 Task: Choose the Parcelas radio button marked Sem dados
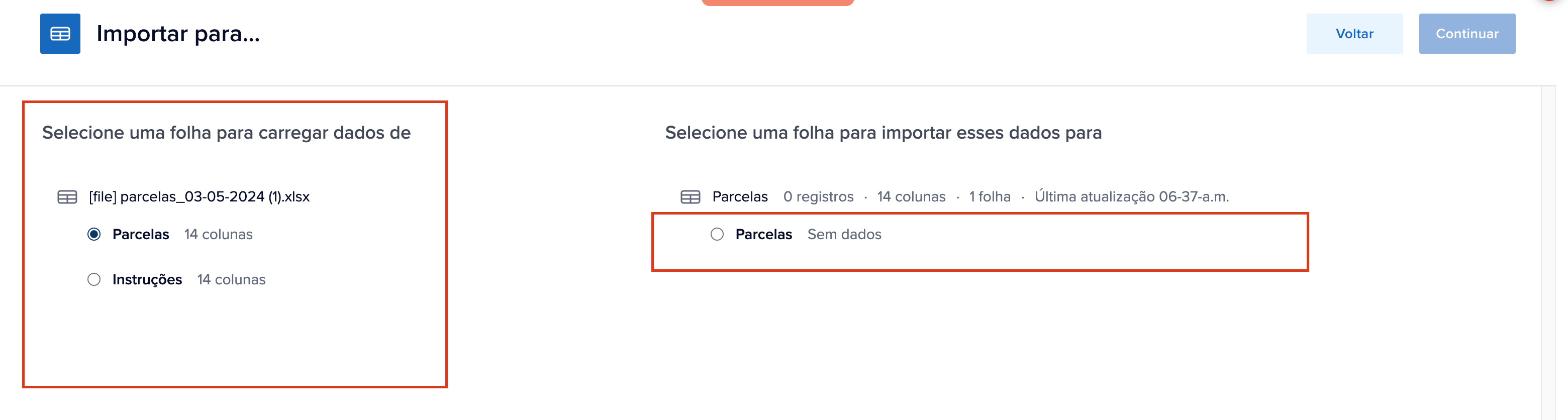[717, 234]
